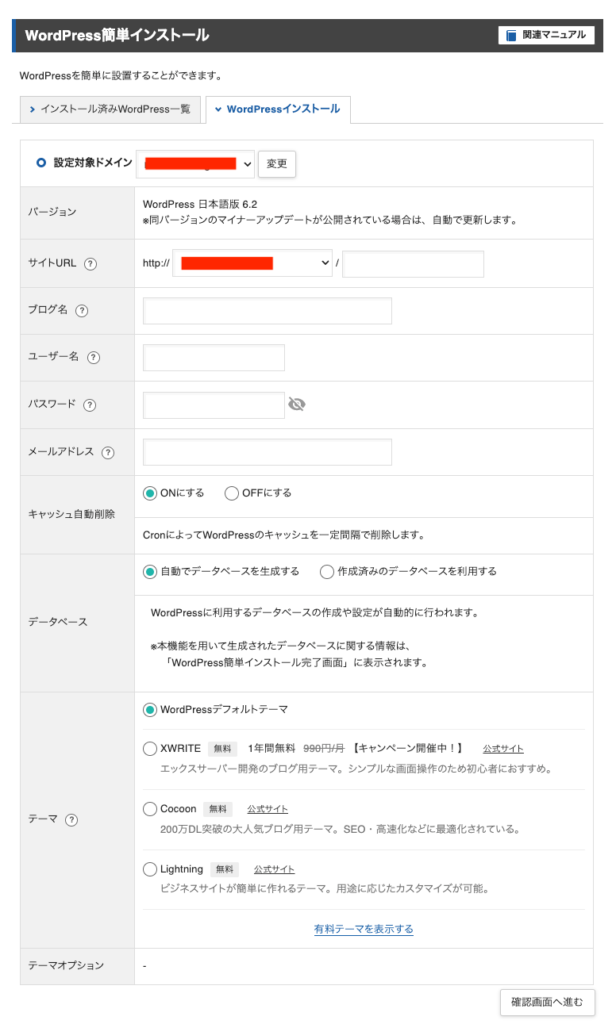The image size is (616, 1024).
Task: Click the 変更 button
Action: 277,164
